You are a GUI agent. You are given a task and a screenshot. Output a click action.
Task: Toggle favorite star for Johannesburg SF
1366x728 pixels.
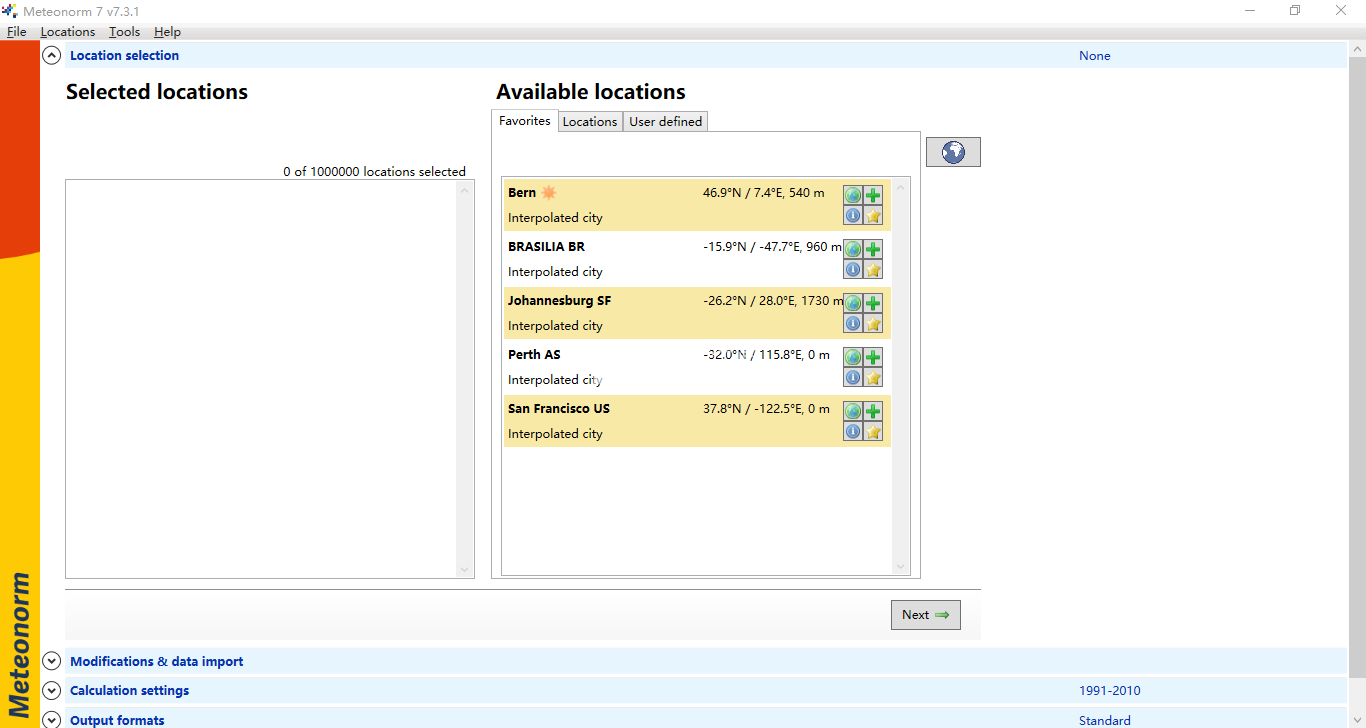pyautogui.click(x=873, y=323)
